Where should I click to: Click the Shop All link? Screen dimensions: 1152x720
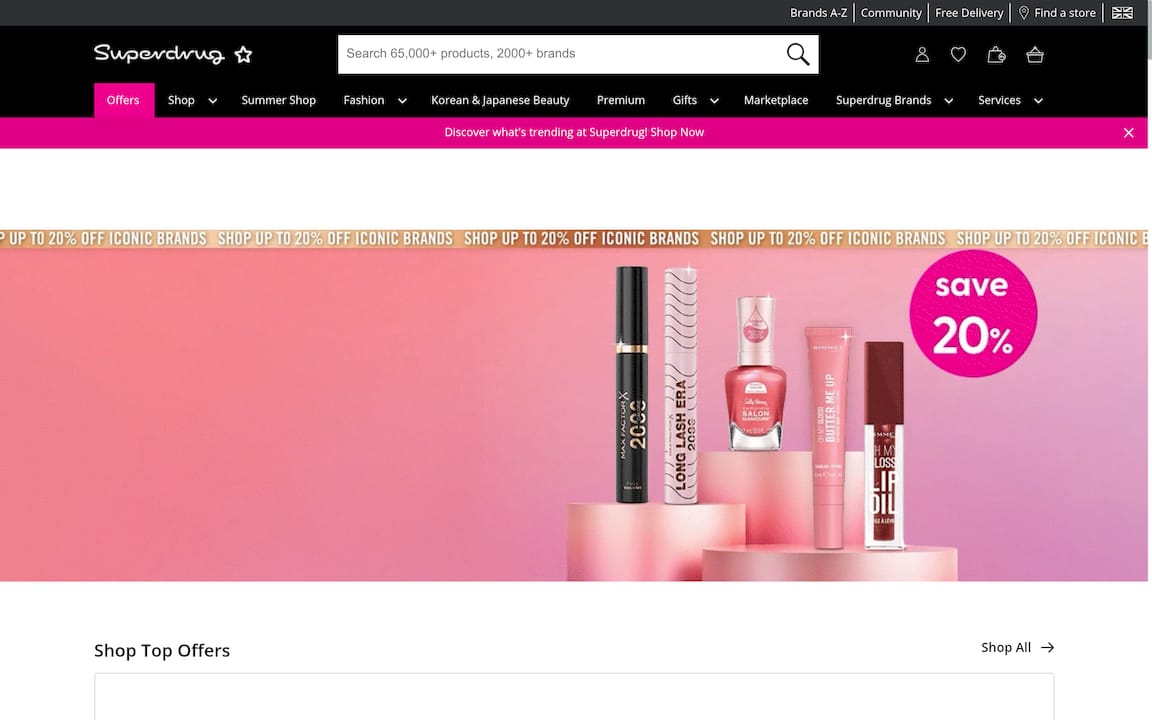point(1006,647)
